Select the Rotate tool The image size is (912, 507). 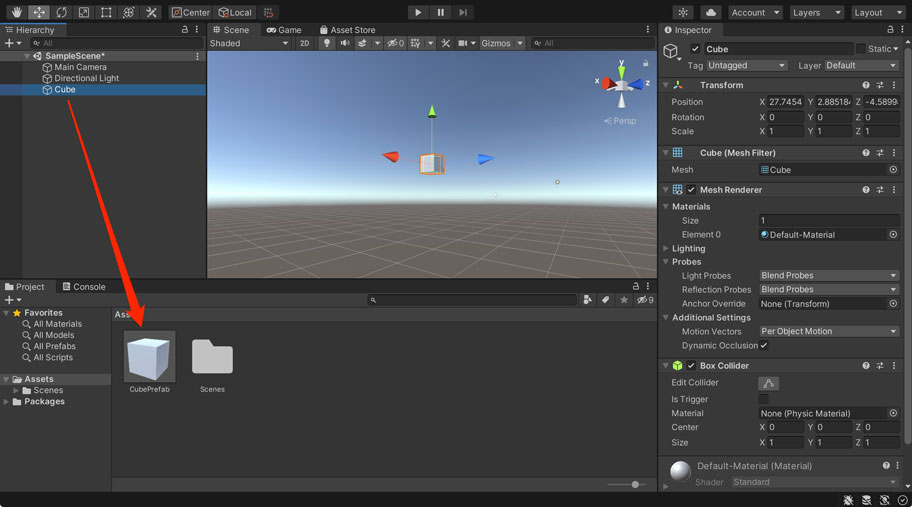pos(61,12)
